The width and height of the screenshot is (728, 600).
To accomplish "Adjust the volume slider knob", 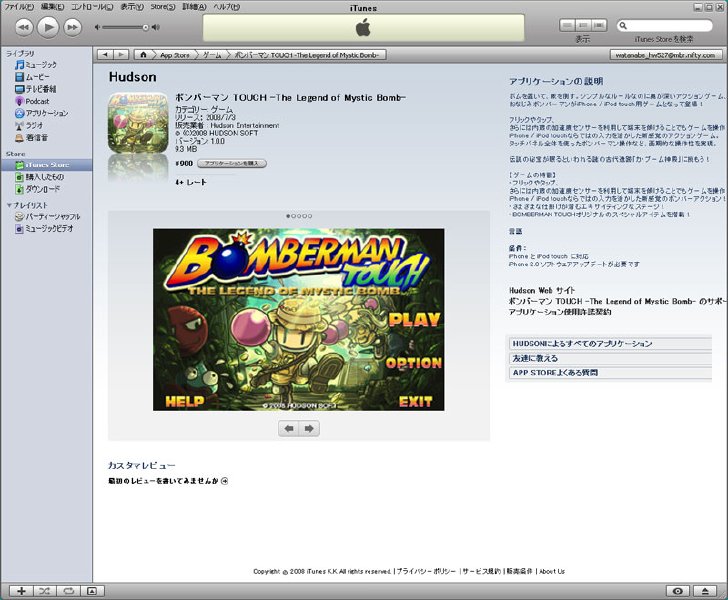I will pos(145,27).
